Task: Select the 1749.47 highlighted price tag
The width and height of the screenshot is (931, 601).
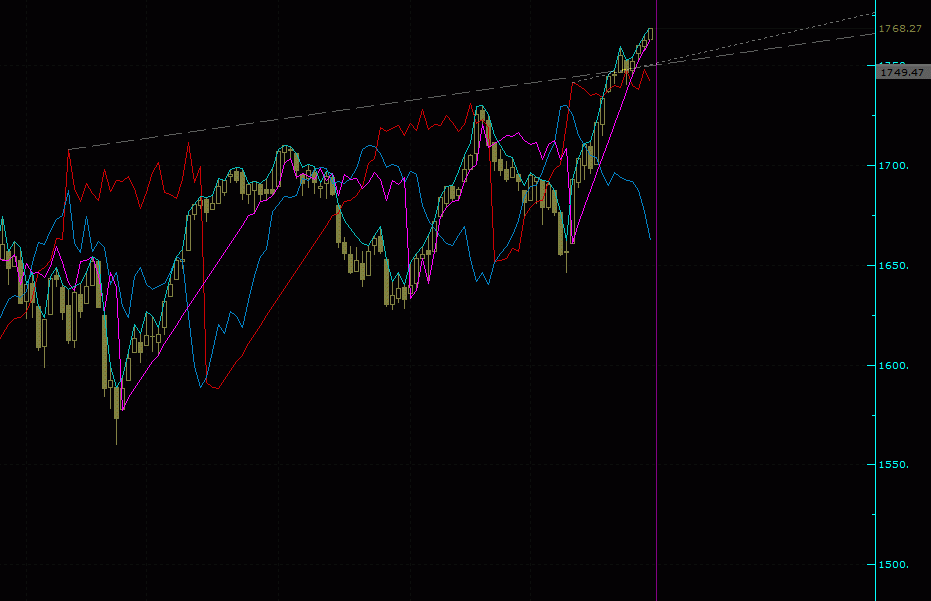Action: (902, 72)
